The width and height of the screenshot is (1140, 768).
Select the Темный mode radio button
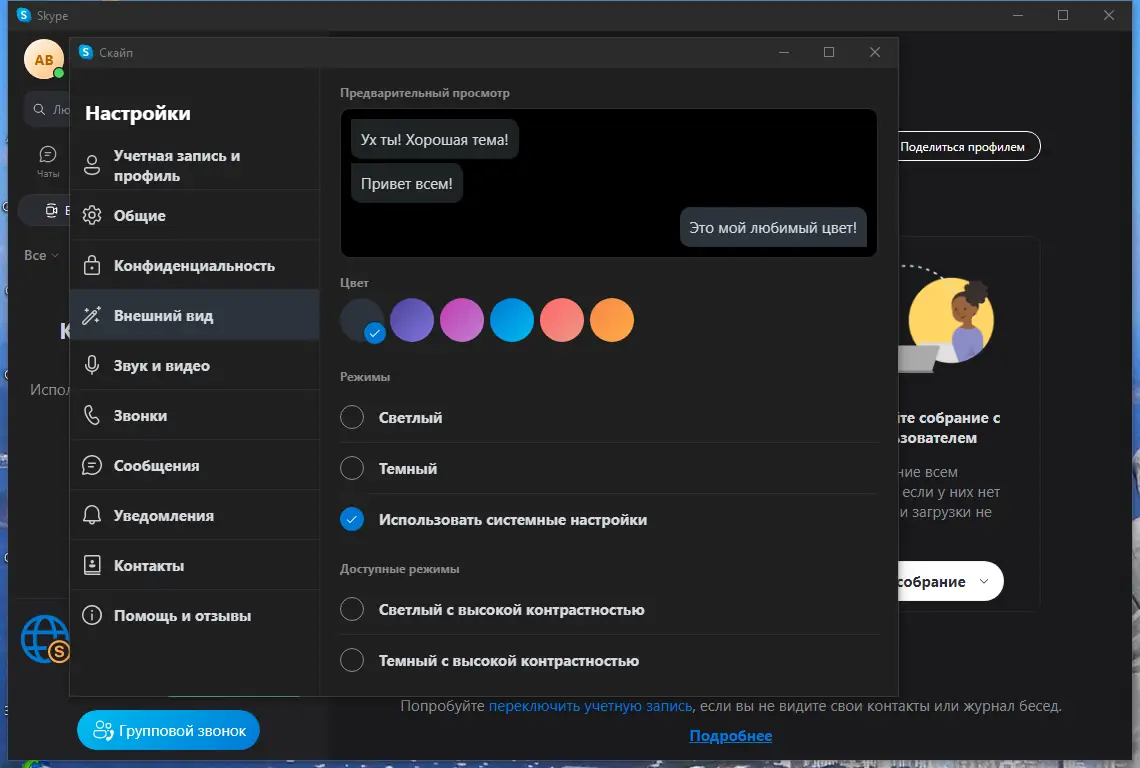pyautogui.click(x=352, y=468)
